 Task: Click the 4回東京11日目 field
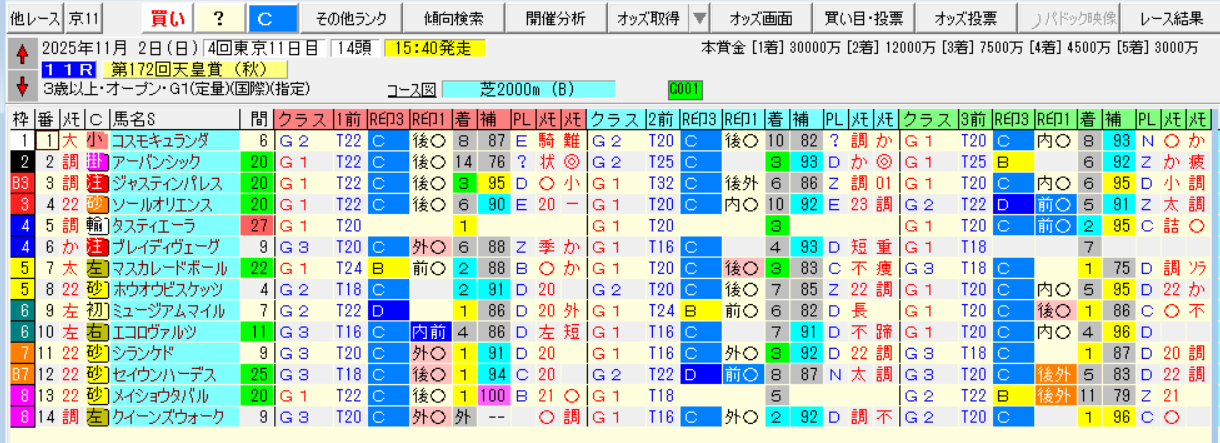pyautogui.click(x=264, y=48)
